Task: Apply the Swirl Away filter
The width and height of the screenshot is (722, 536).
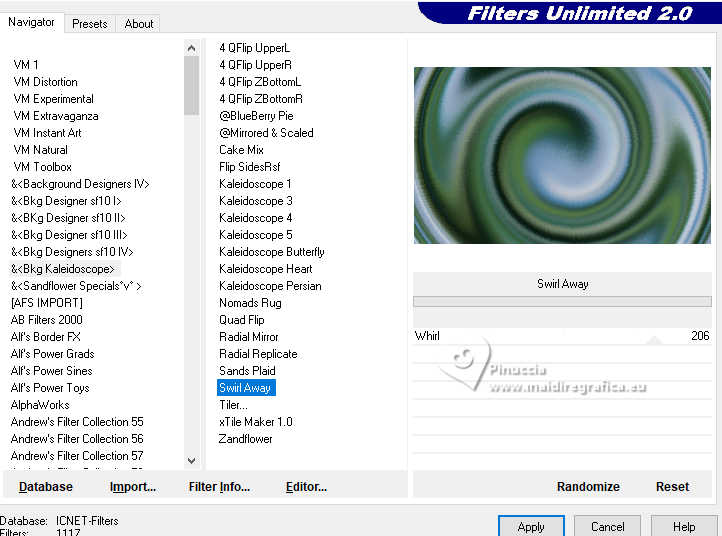Action: click(x=531, y=526)
